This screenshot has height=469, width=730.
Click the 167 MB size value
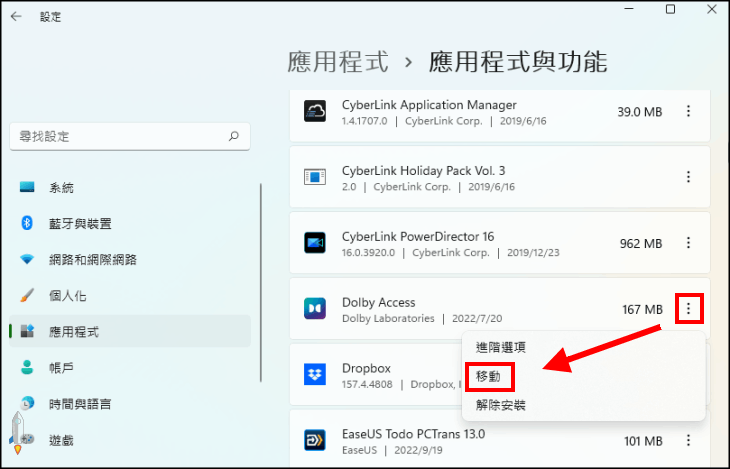pos(642,309)
